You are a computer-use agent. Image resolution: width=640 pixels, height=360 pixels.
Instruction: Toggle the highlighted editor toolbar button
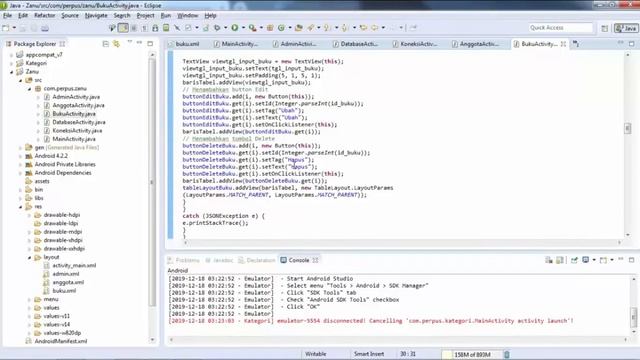(x=123, y=28)
